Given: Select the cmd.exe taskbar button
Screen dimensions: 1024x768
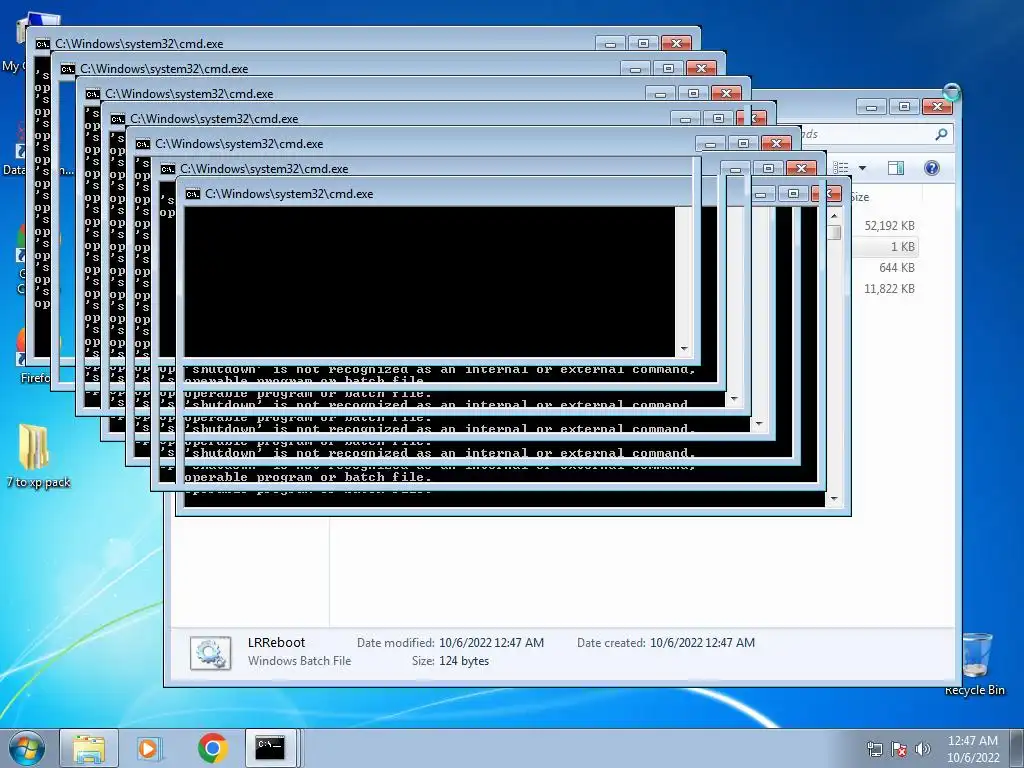Looking at the screenshot, I should [x=271, y=748].
